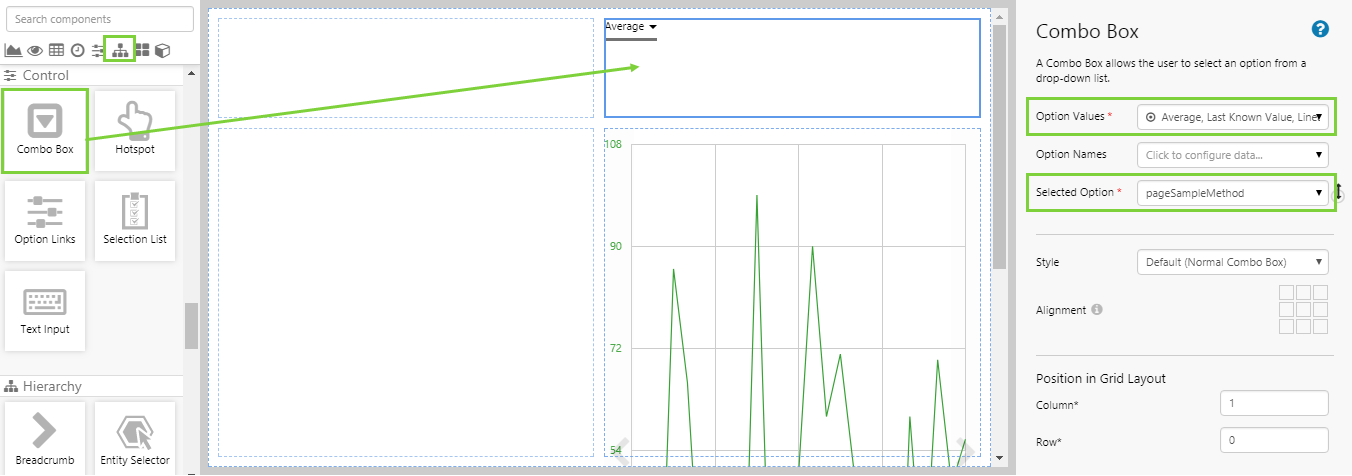Open the hierarchy category icon

(x=120, y=50)
